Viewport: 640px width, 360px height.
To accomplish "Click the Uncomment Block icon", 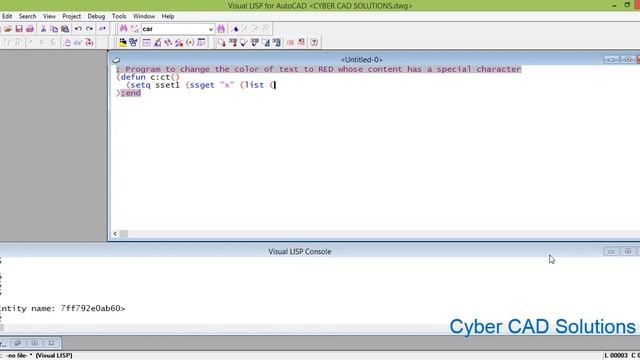I will click(301, 42).
